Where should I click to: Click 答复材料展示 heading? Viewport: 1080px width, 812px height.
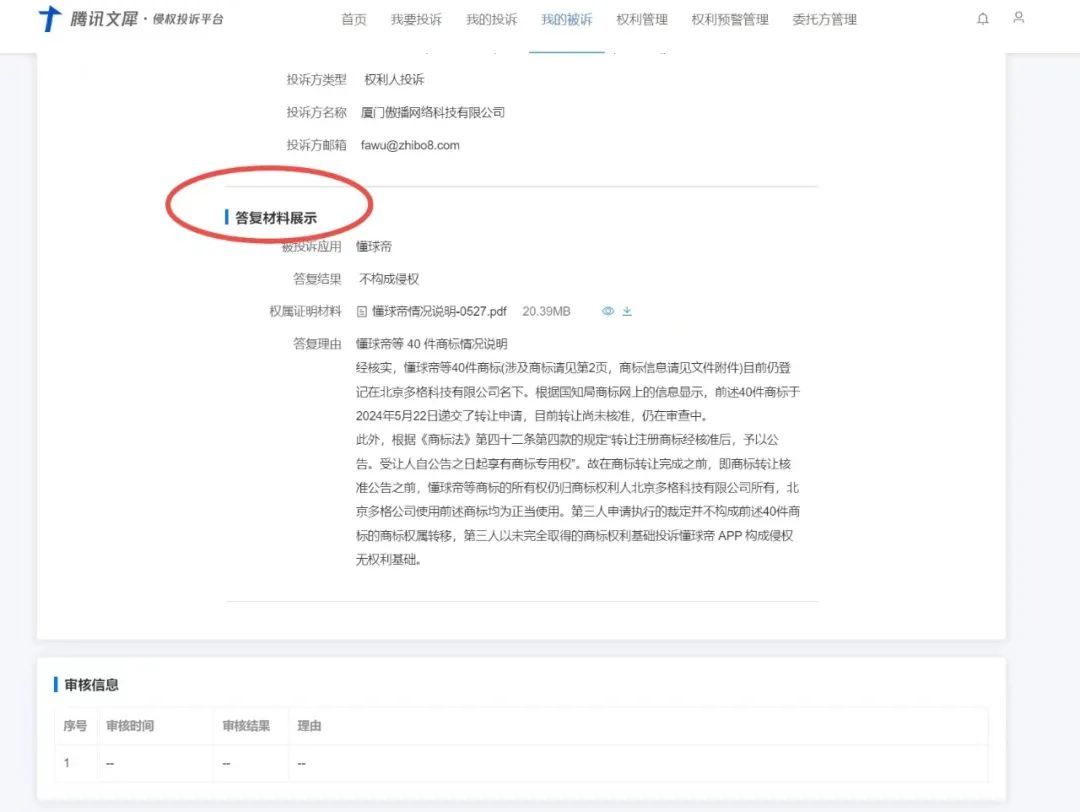(276, 218)
